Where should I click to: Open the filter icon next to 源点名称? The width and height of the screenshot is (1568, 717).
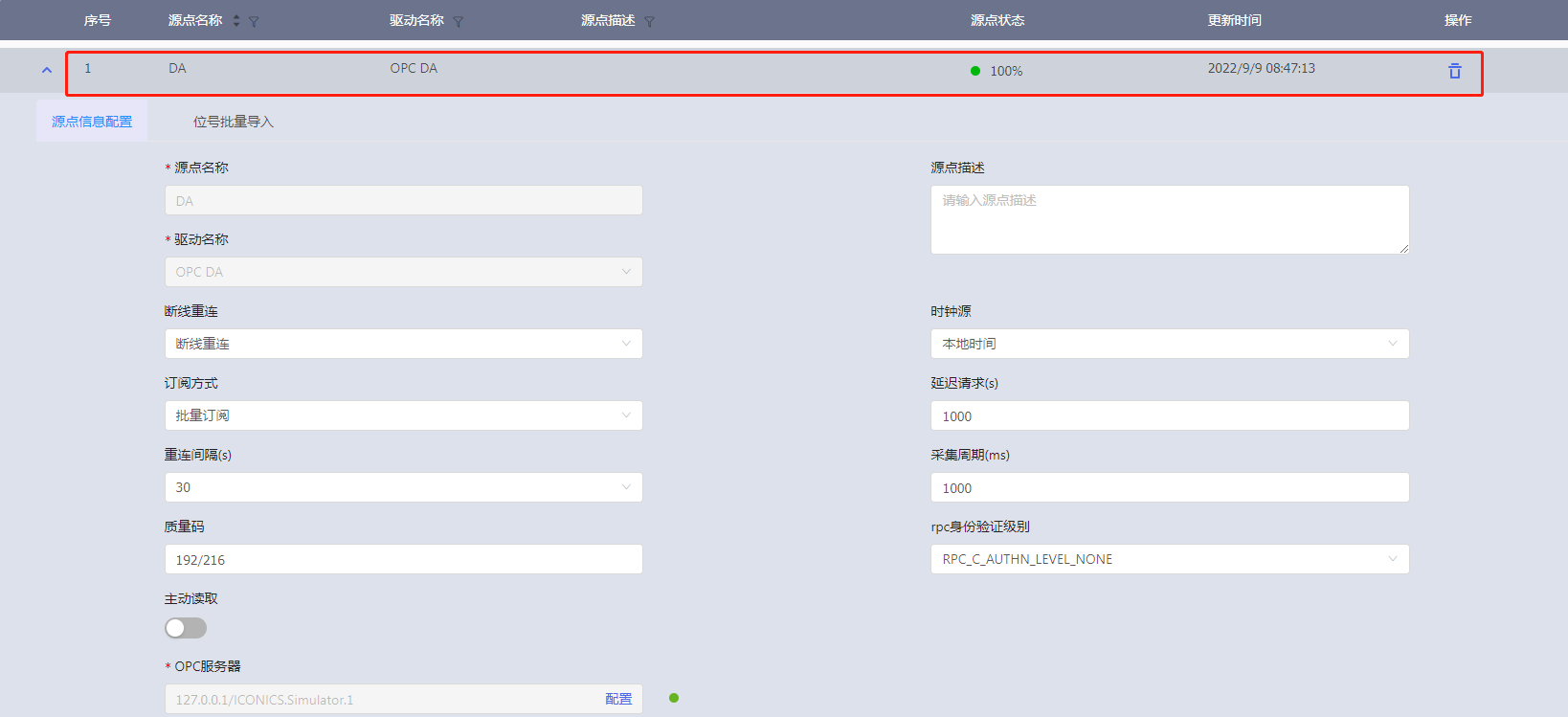pyautogui.click(x=254, y=21)
